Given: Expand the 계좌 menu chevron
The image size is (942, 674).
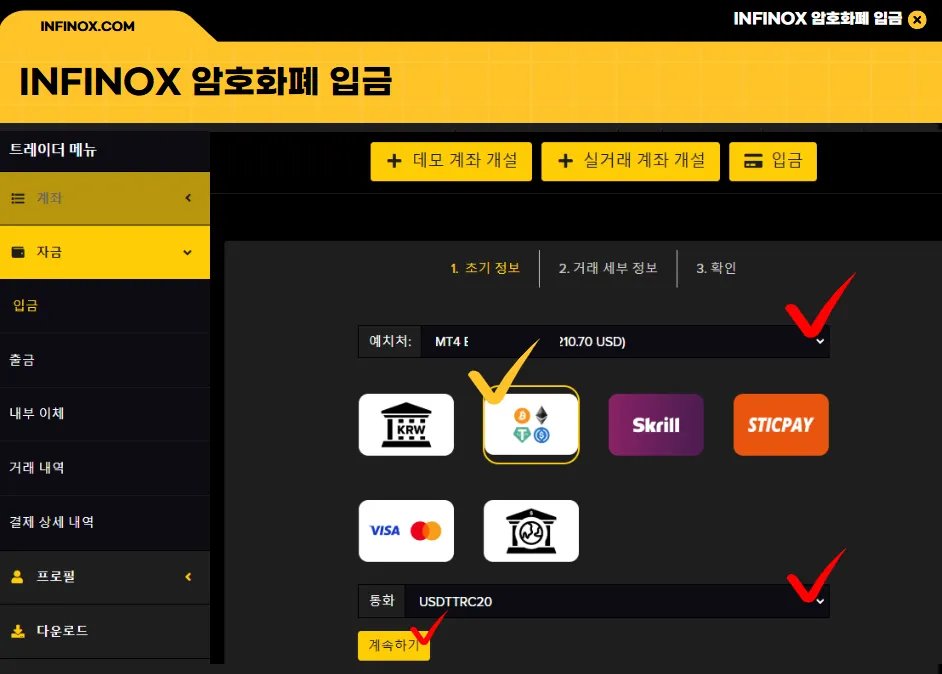Looking at the screenshot, I should (188, 198).
